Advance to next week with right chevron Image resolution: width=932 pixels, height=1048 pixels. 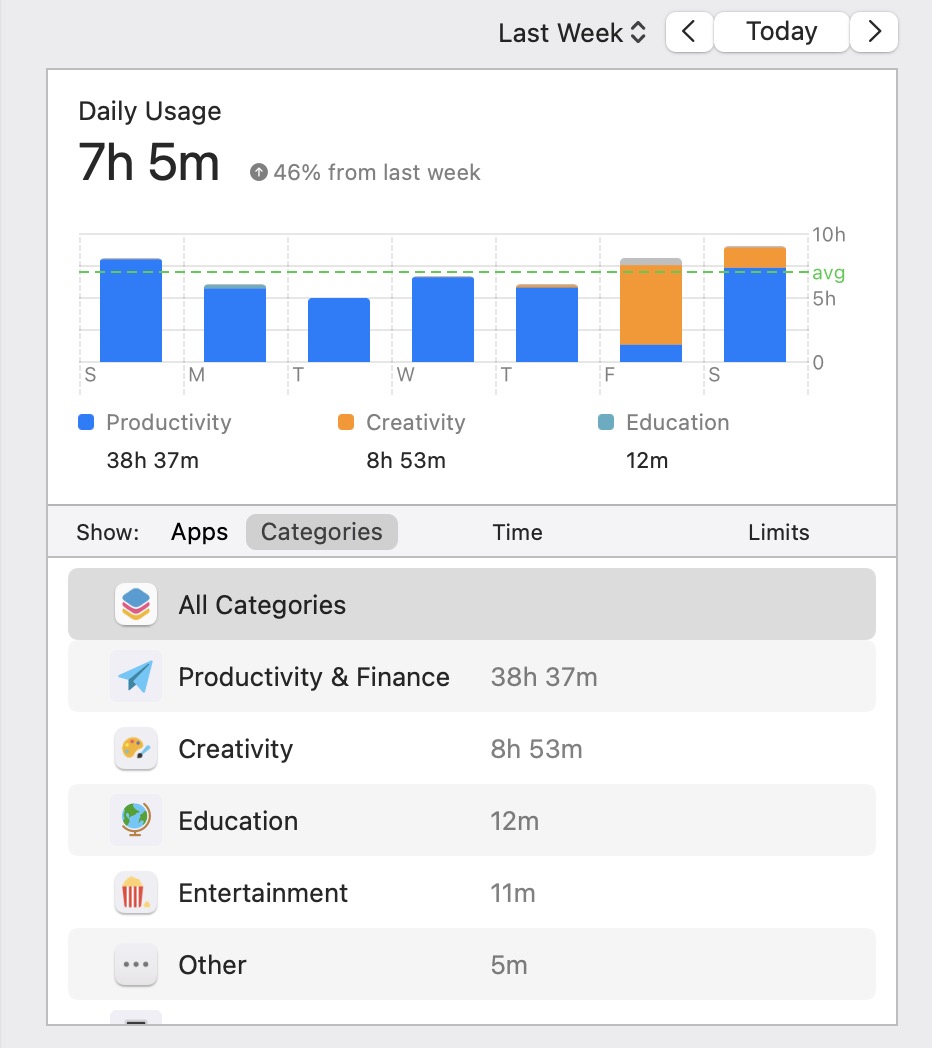(874, 32)
